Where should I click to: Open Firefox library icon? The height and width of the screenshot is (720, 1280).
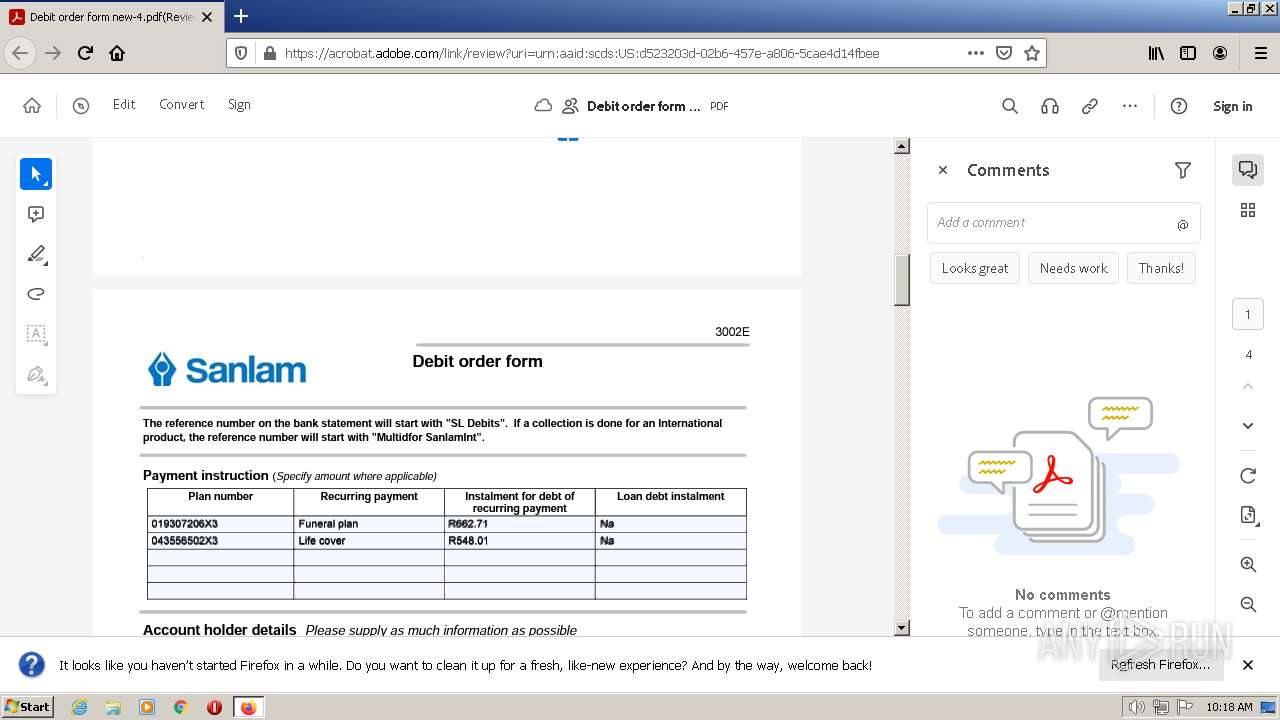[1156, 53]
